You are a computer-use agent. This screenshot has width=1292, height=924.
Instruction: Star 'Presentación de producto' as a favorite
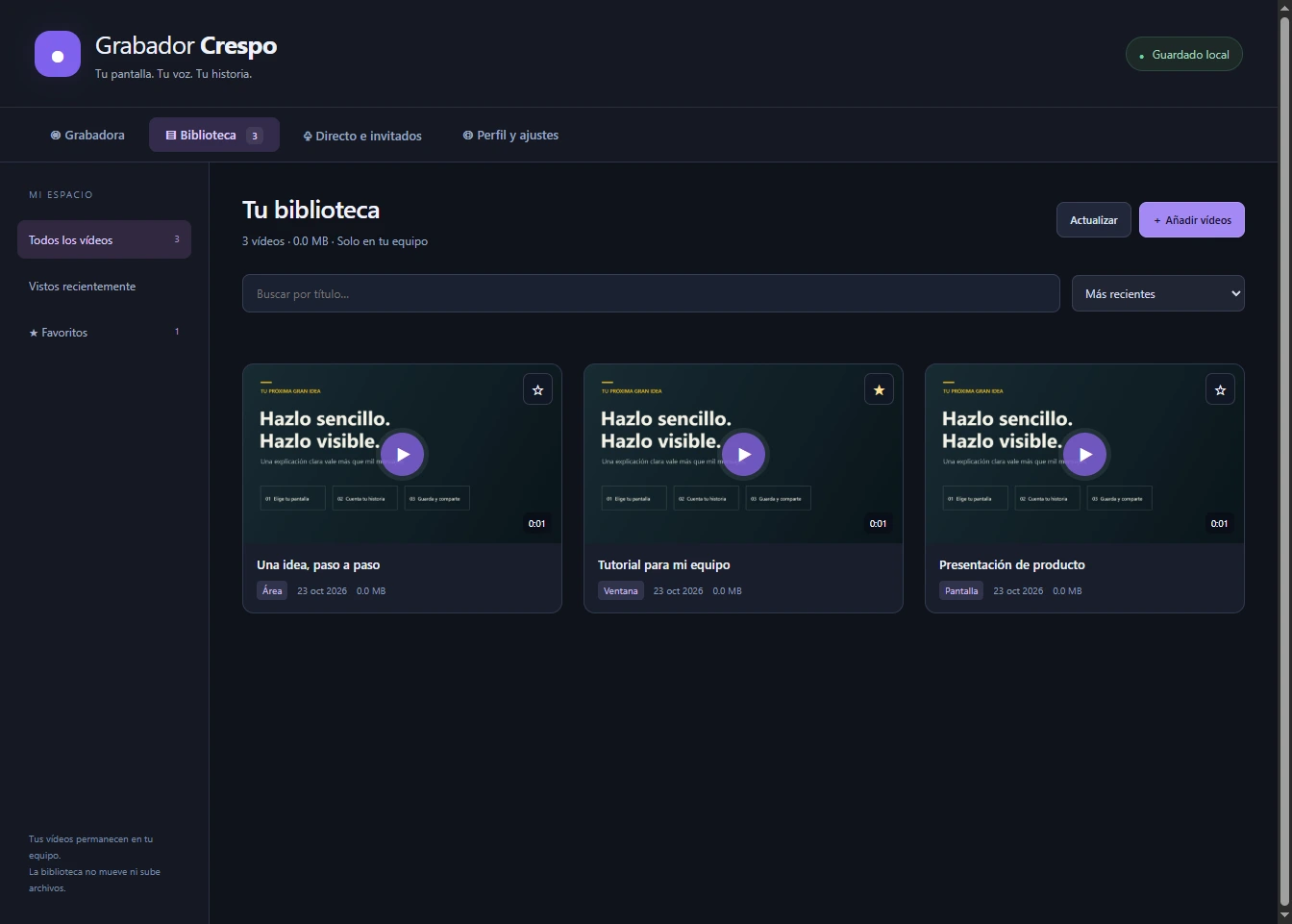[1220, 389]
